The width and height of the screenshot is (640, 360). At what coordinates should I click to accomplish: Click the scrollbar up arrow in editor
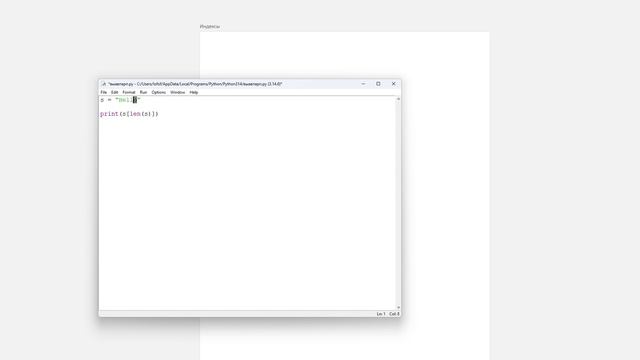click(x=398, y=99)
